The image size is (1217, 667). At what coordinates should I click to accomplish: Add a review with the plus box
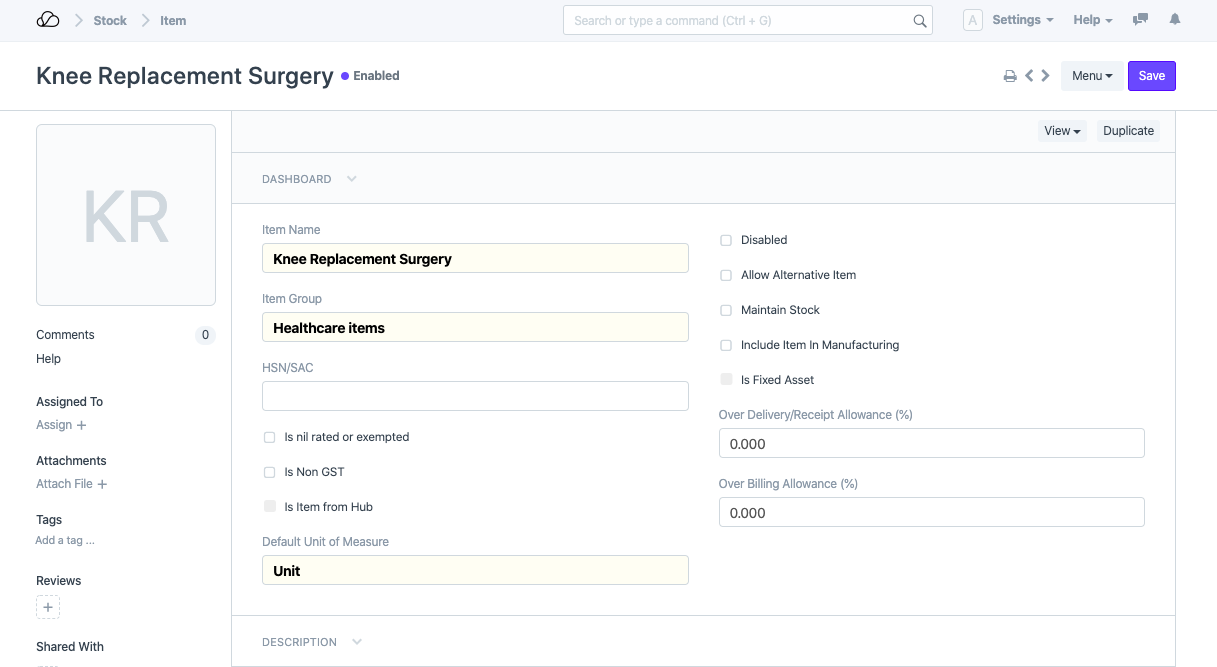coord(48,607)
